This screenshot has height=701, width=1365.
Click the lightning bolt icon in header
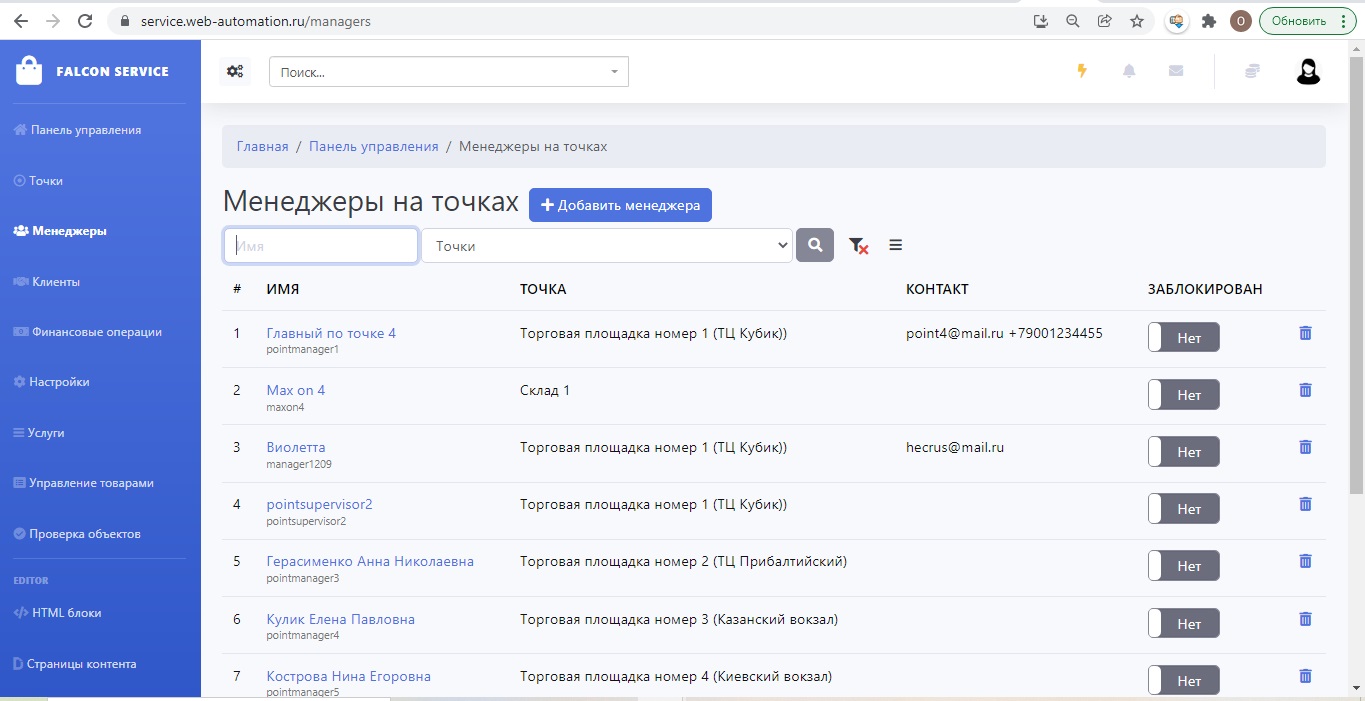tap(1081, 71)
